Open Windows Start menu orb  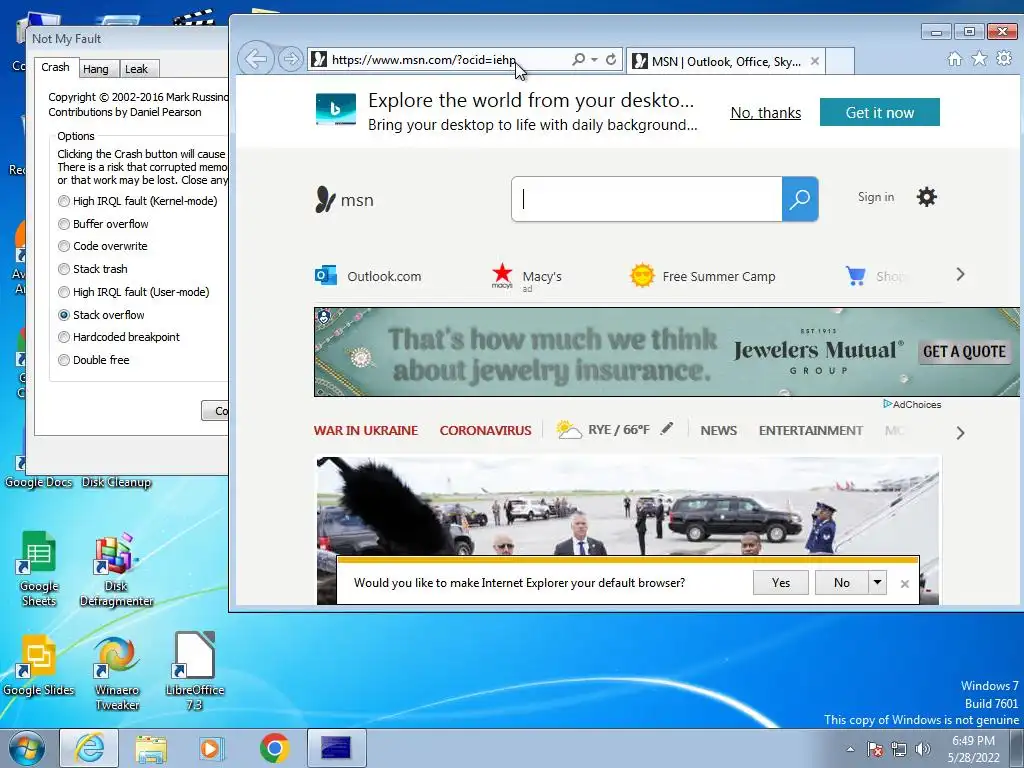point(27,748)
